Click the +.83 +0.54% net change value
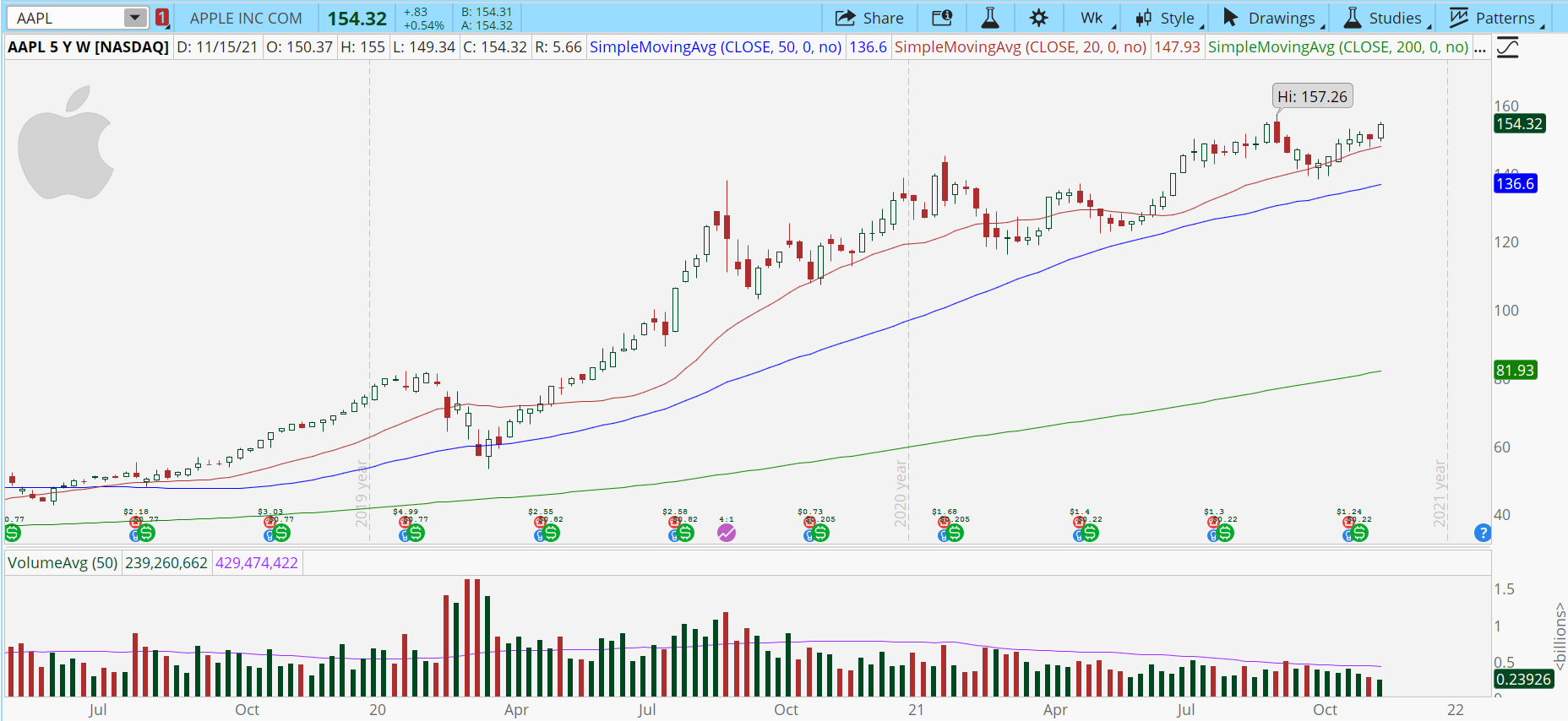This screenshot has width=1568, height=721. [x=423, y=19]
